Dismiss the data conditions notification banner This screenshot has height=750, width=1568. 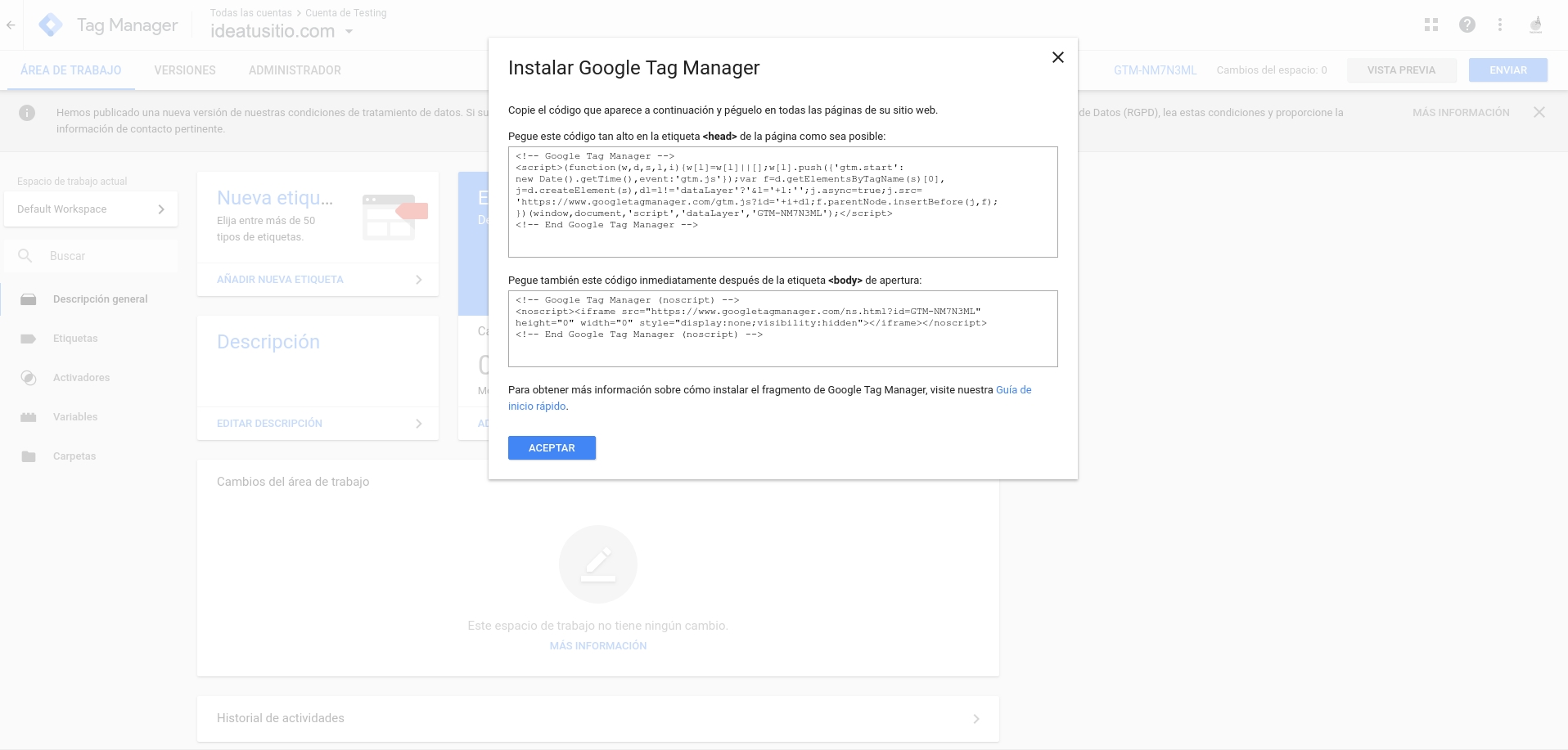(1539, 113)
